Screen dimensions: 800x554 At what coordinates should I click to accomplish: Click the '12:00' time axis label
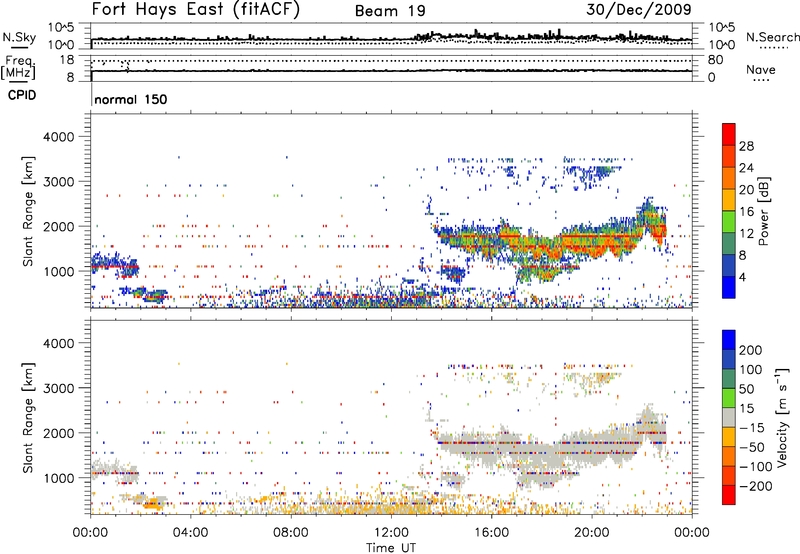pyautogui.click(x=391, y=533)
